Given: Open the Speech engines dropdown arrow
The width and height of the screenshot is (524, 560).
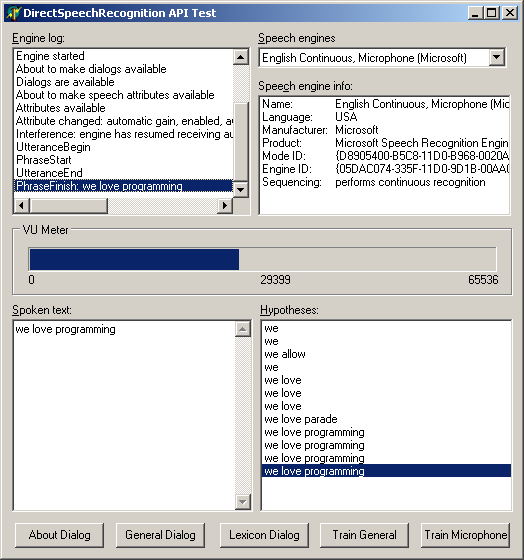Looking at the screenshot, I should pos(496,57).
